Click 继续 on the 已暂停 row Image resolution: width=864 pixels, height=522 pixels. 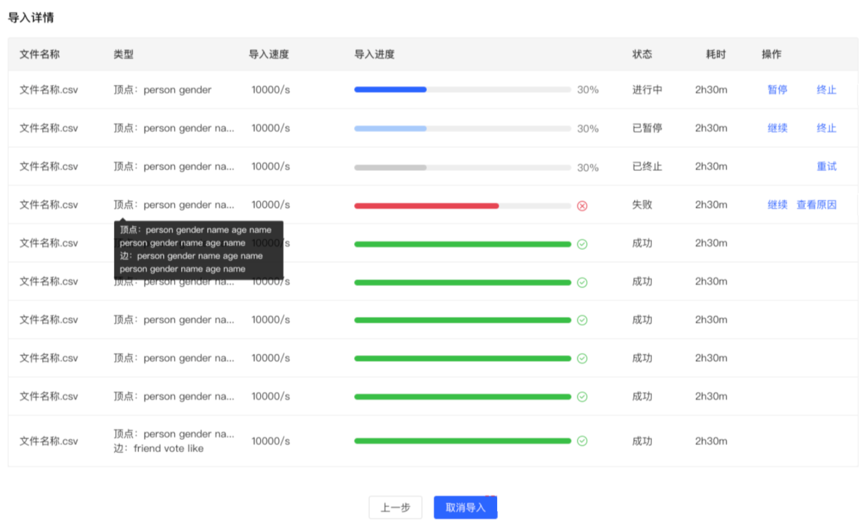pos(777,128)
